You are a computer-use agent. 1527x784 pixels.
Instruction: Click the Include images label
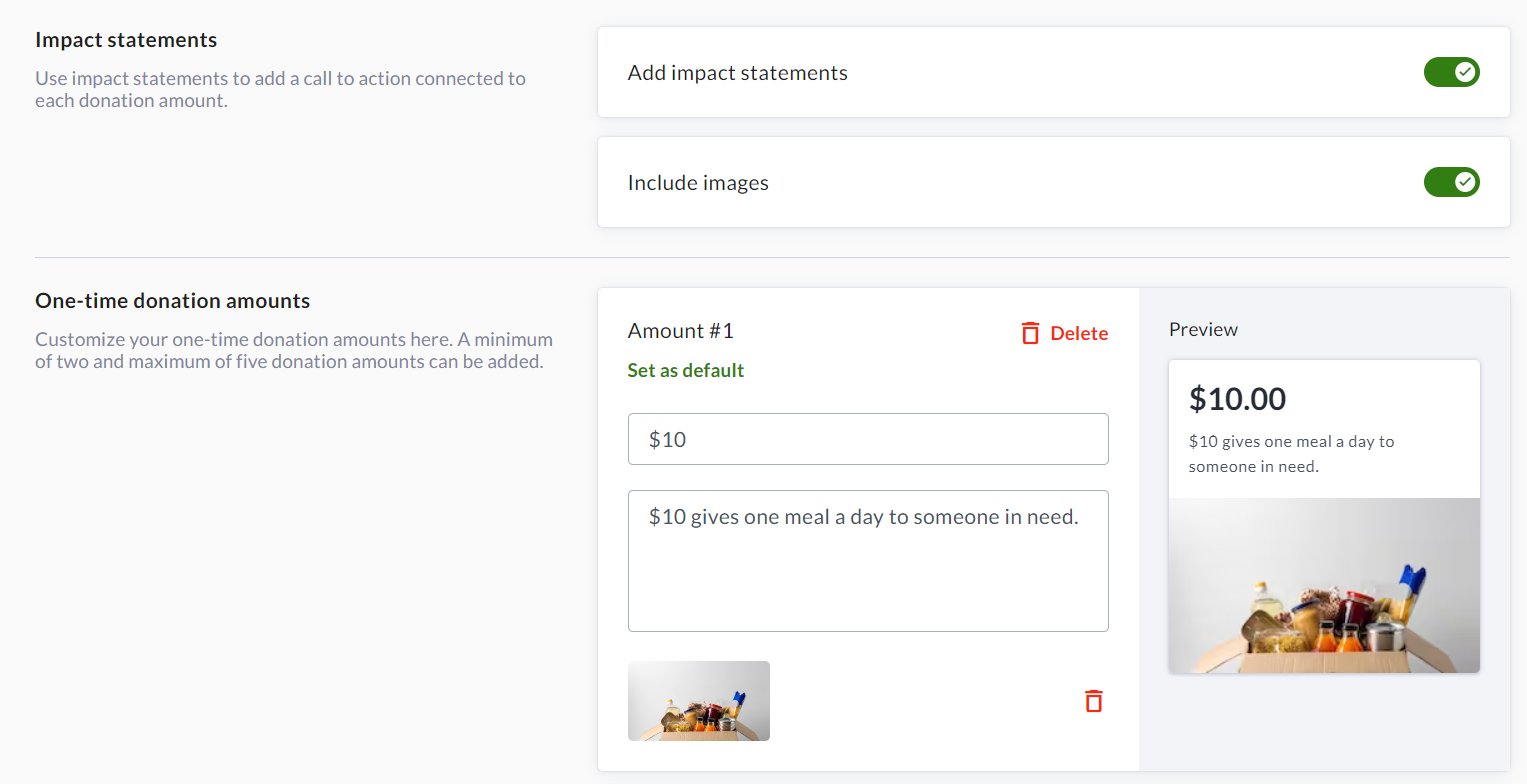point(698,183)
